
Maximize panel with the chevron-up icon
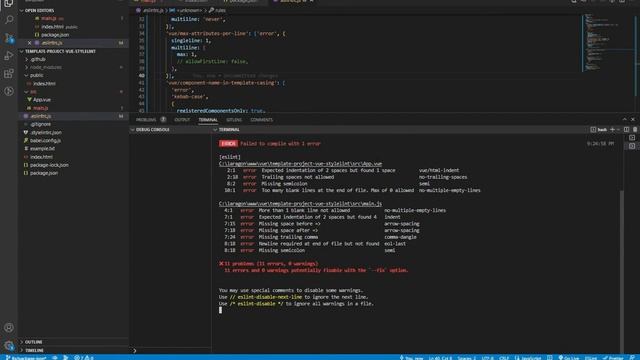624,119
